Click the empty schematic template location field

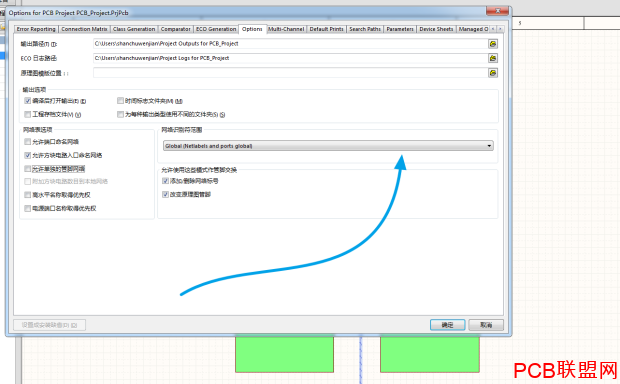click(290, 73)
